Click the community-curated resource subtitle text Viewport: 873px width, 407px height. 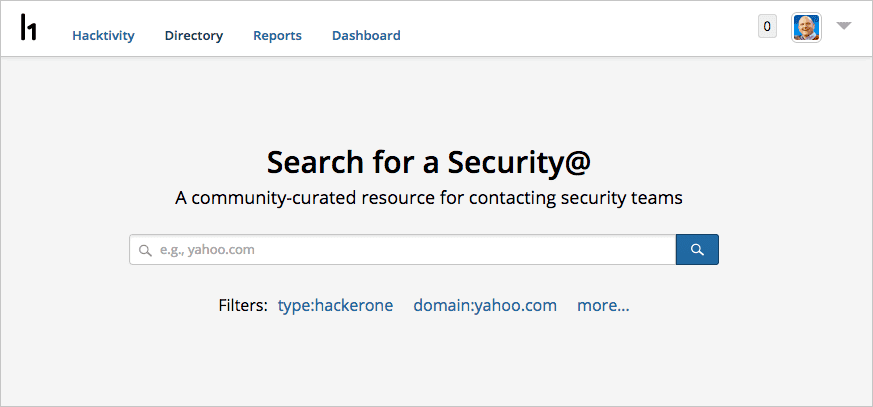point(429,198)
